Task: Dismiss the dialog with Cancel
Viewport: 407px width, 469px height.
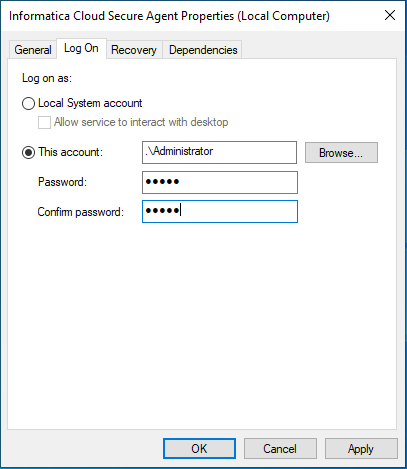Action: pos(280,449)
